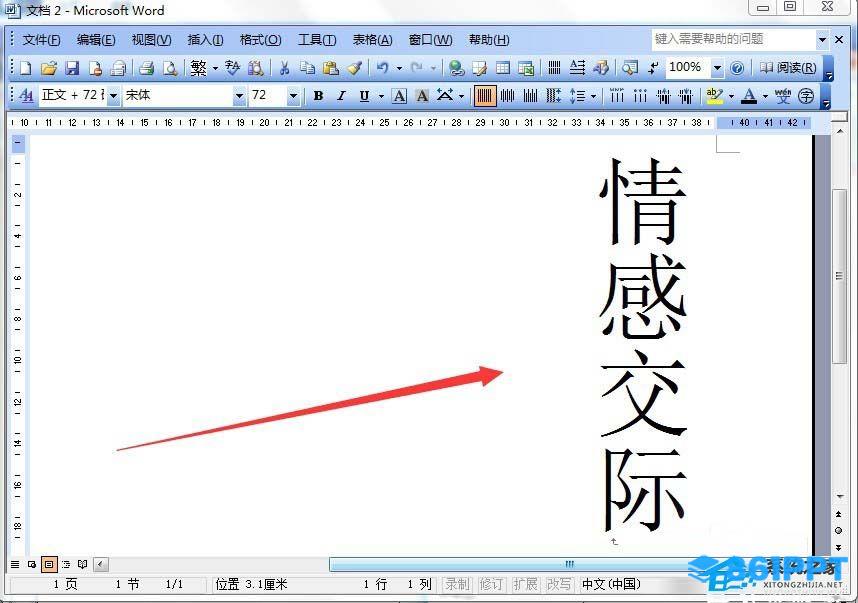Click the help question input field
The width and height of the screenshot is (858, 603).
click(x=732, y=39)
